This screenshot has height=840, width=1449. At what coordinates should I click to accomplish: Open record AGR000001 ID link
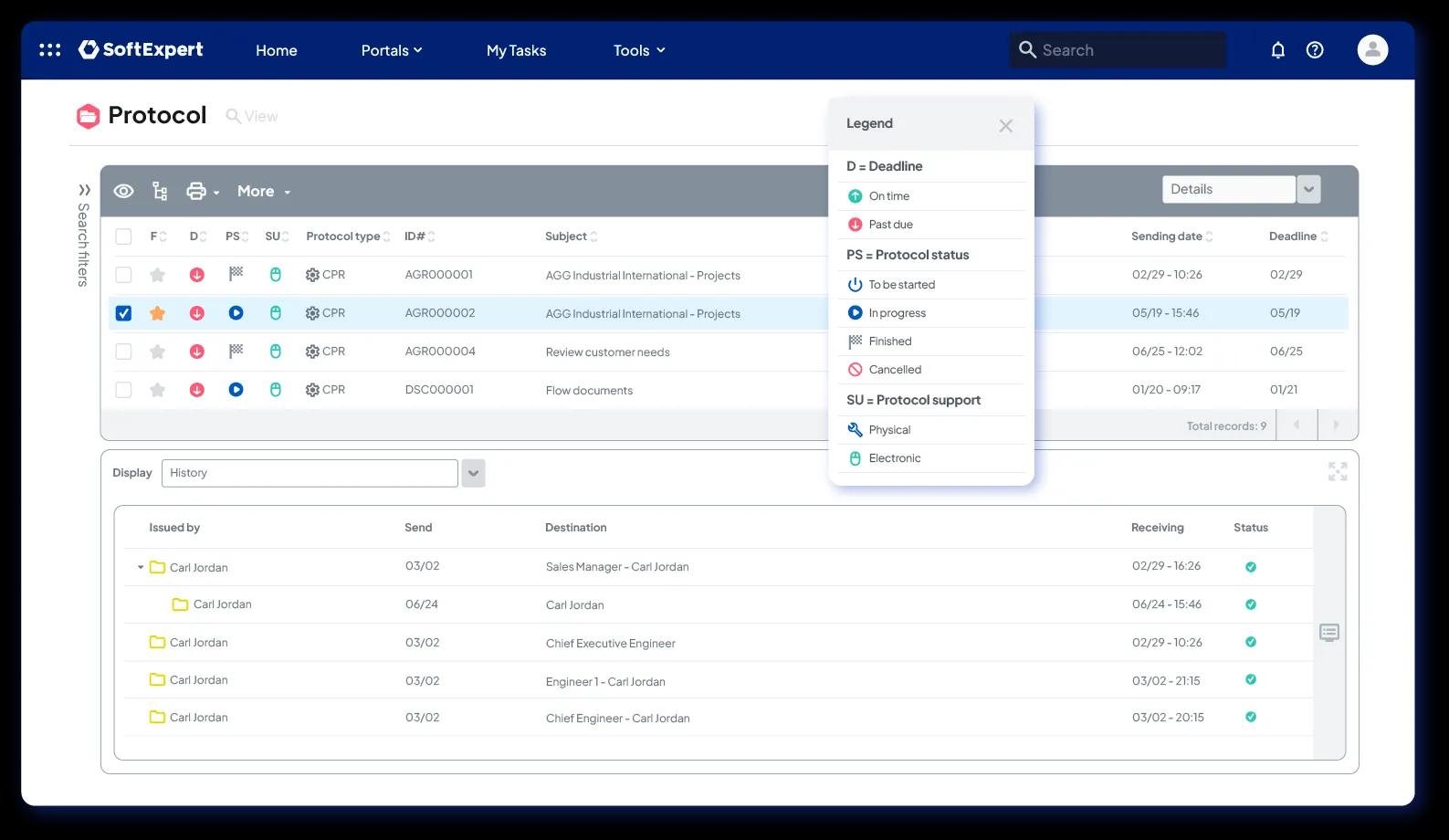click(x=439, y=275)
